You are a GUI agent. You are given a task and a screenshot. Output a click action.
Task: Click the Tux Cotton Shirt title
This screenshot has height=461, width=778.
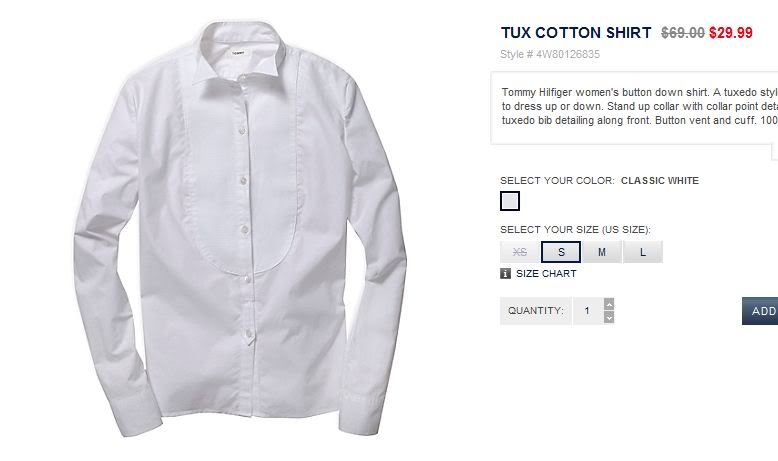coord(576,33)
